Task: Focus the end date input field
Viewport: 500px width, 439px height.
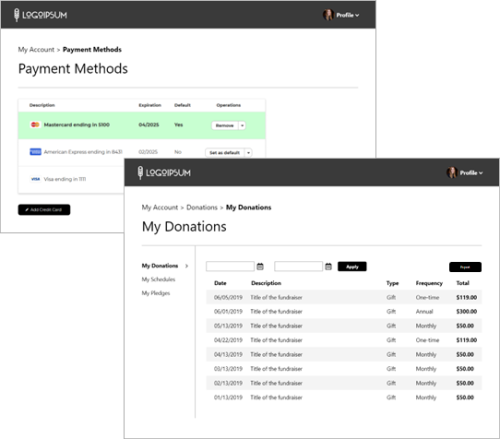Action: [x=298, y=266]
